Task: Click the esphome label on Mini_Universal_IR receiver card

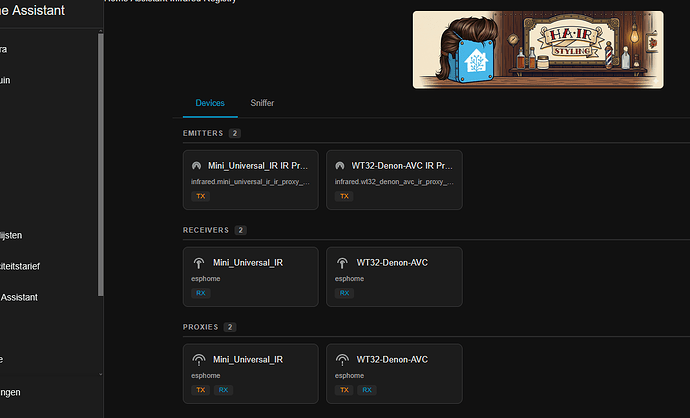Action: point(206,279)
